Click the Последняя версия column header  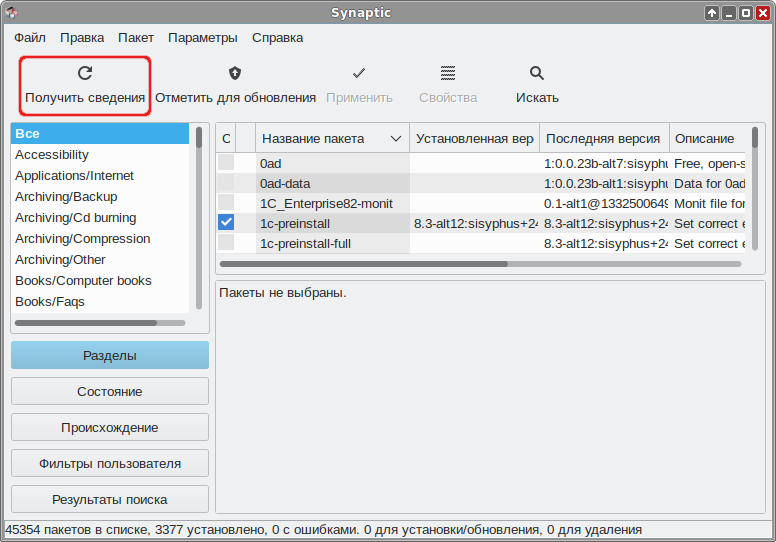pos(604,139)
